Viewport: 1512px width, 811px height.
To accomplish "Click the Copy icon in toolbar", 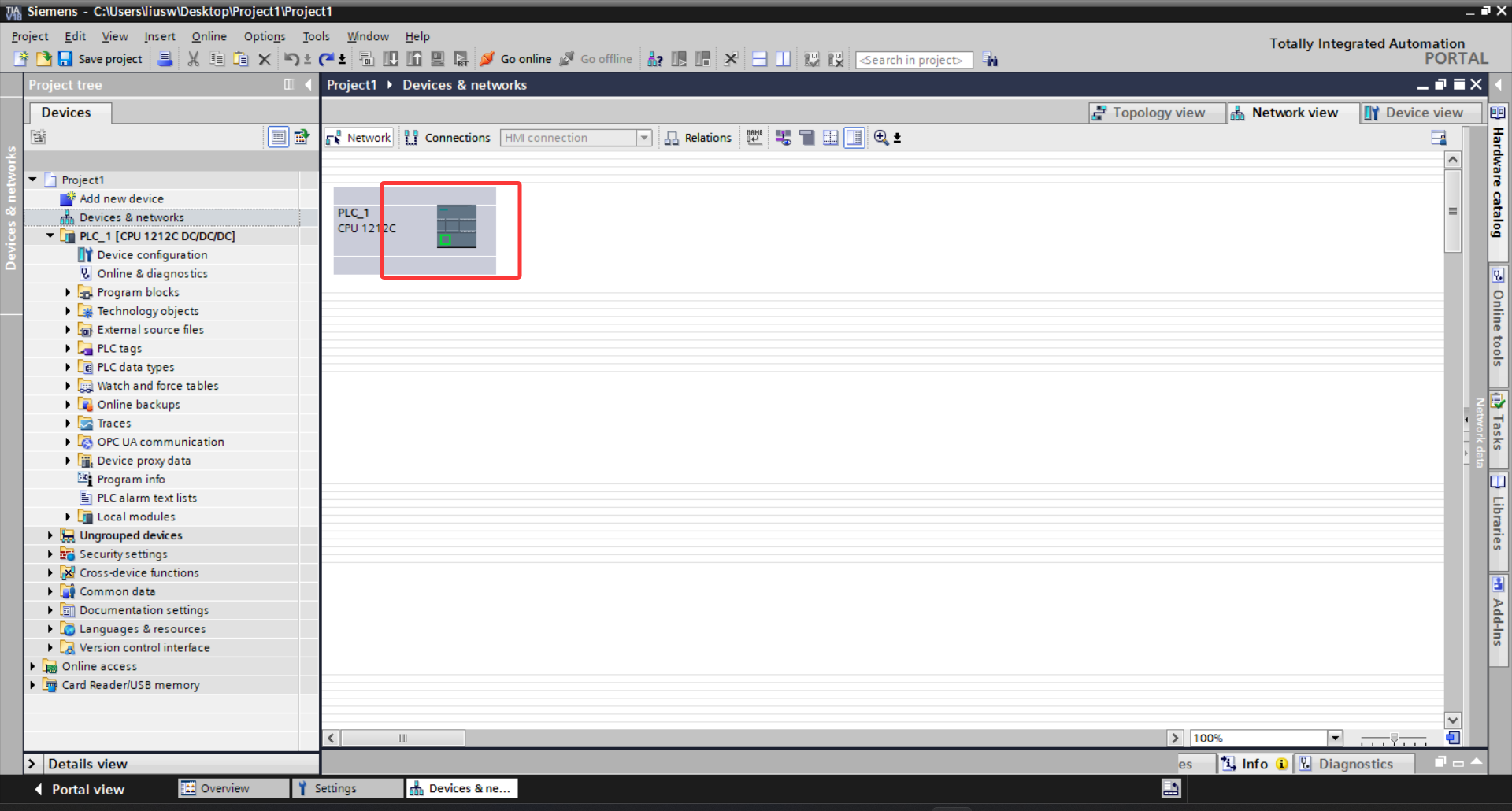I will tap(217, 59).
